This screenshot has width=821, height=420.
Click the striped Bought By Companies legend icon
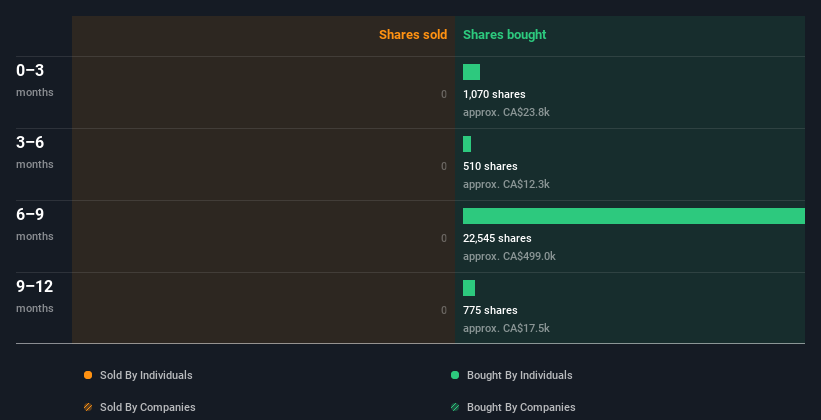pyautogui.click(x=455, y=407)
